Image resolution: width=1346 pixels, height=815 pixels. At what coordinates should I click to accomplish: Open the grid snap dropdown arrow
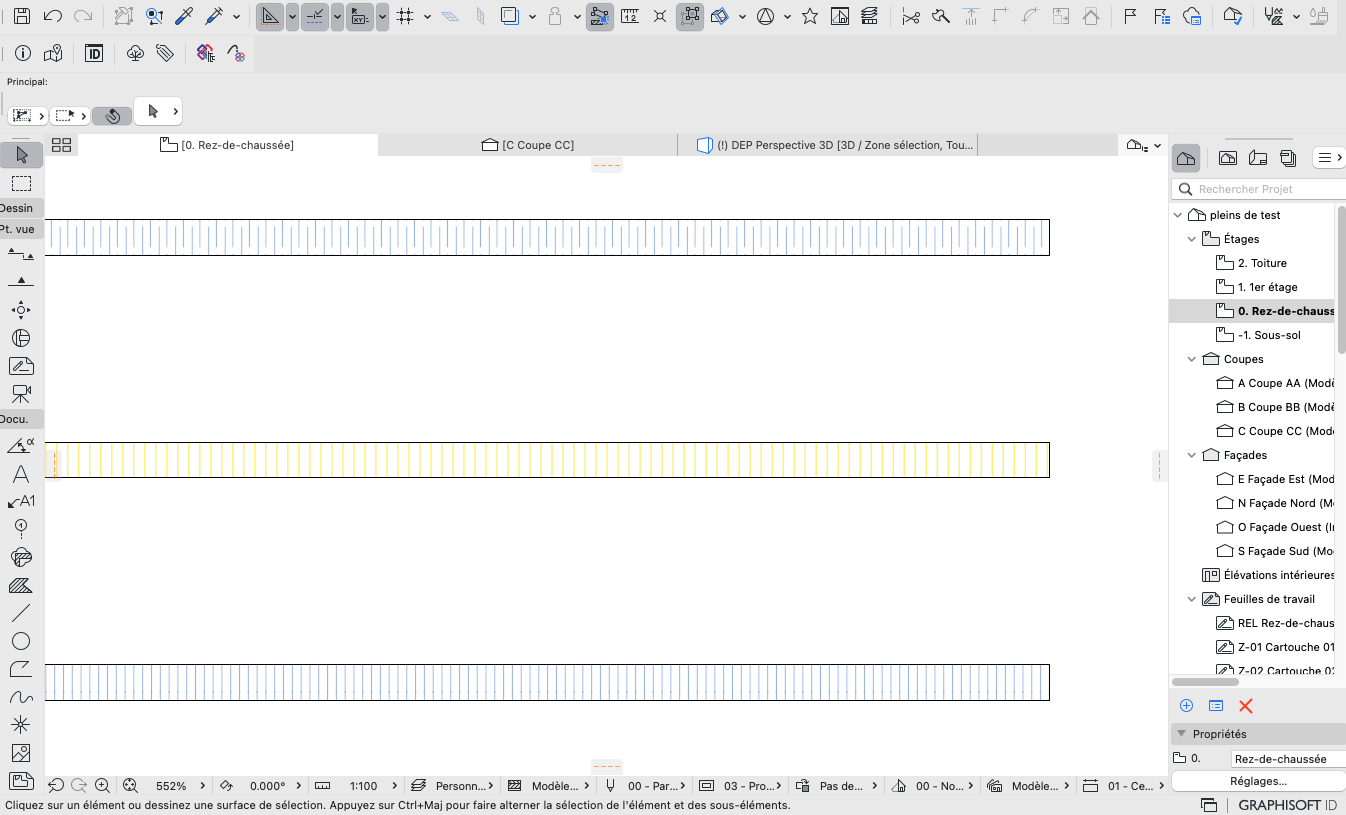(428, 17)
